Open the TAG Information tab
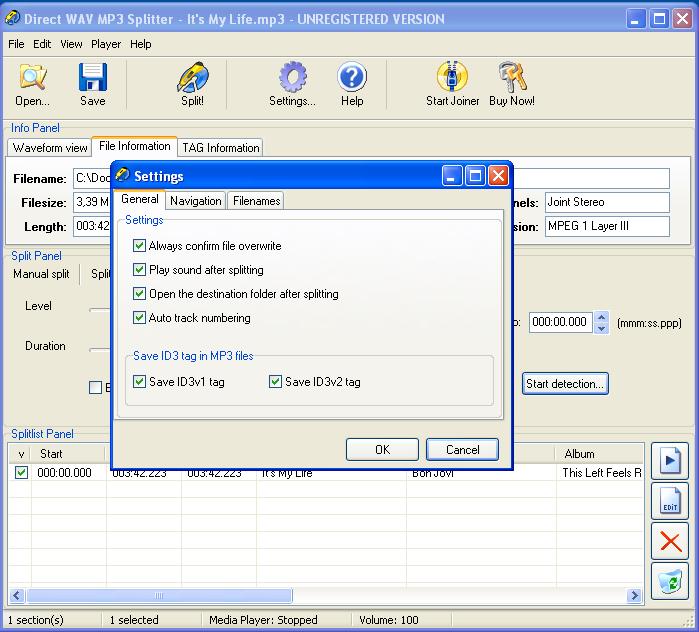 [x=221, y=148]
